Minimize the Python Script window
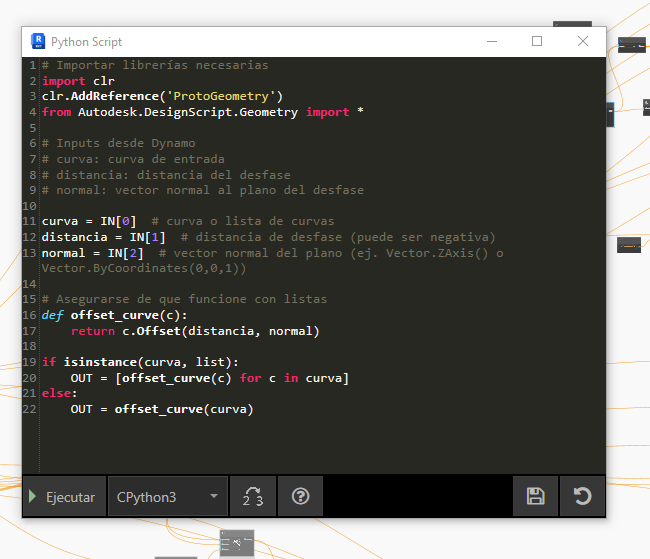 click(x=492, y=41)
